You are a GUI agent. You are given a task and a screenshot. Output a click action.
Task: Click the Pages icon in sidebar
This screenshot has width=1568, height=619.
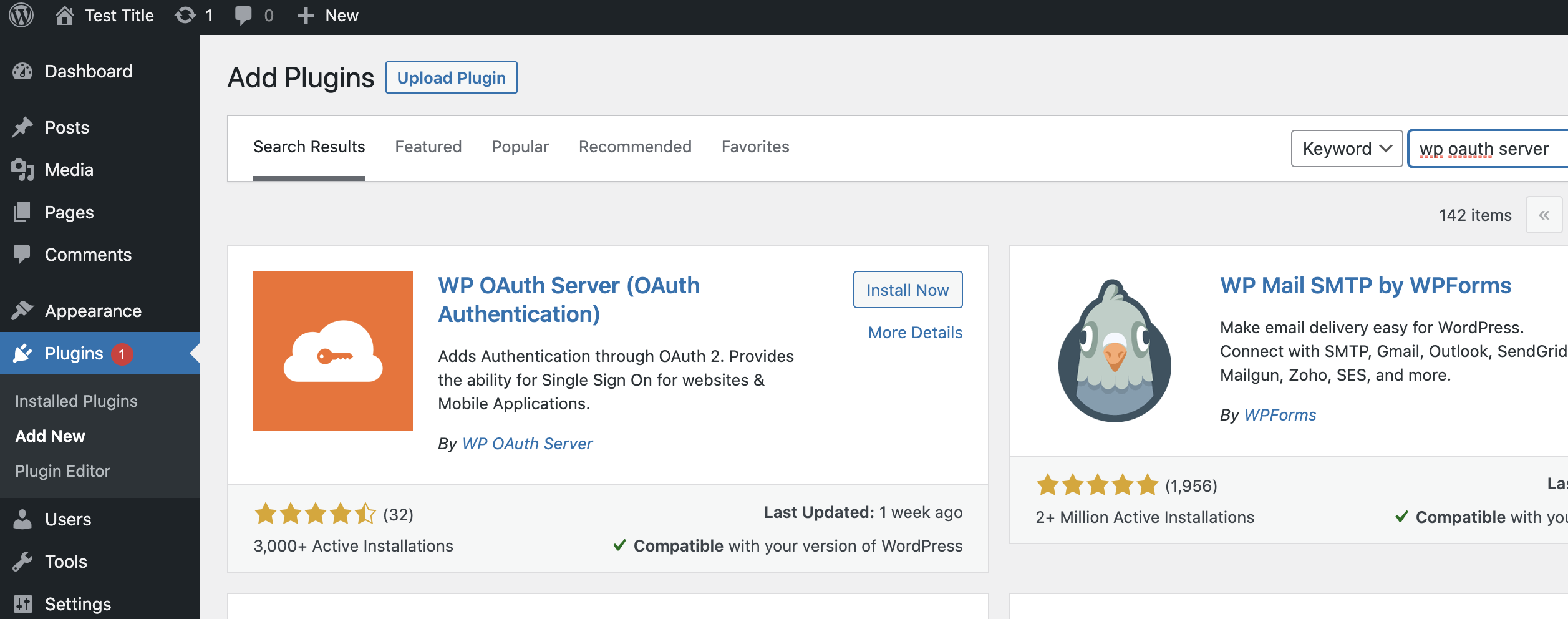point(22,212)
